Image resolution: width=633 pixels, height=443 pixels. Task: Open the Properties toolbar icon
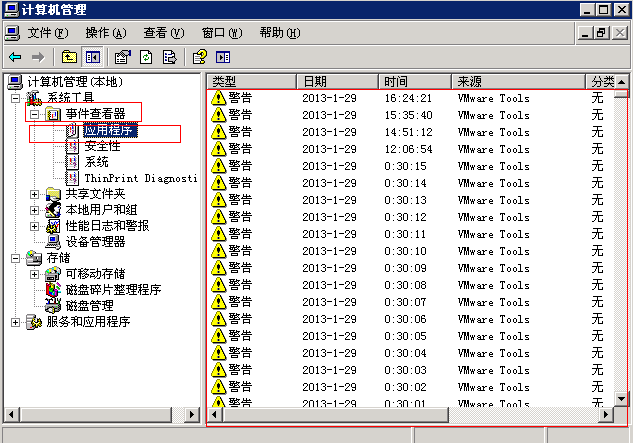123,57
